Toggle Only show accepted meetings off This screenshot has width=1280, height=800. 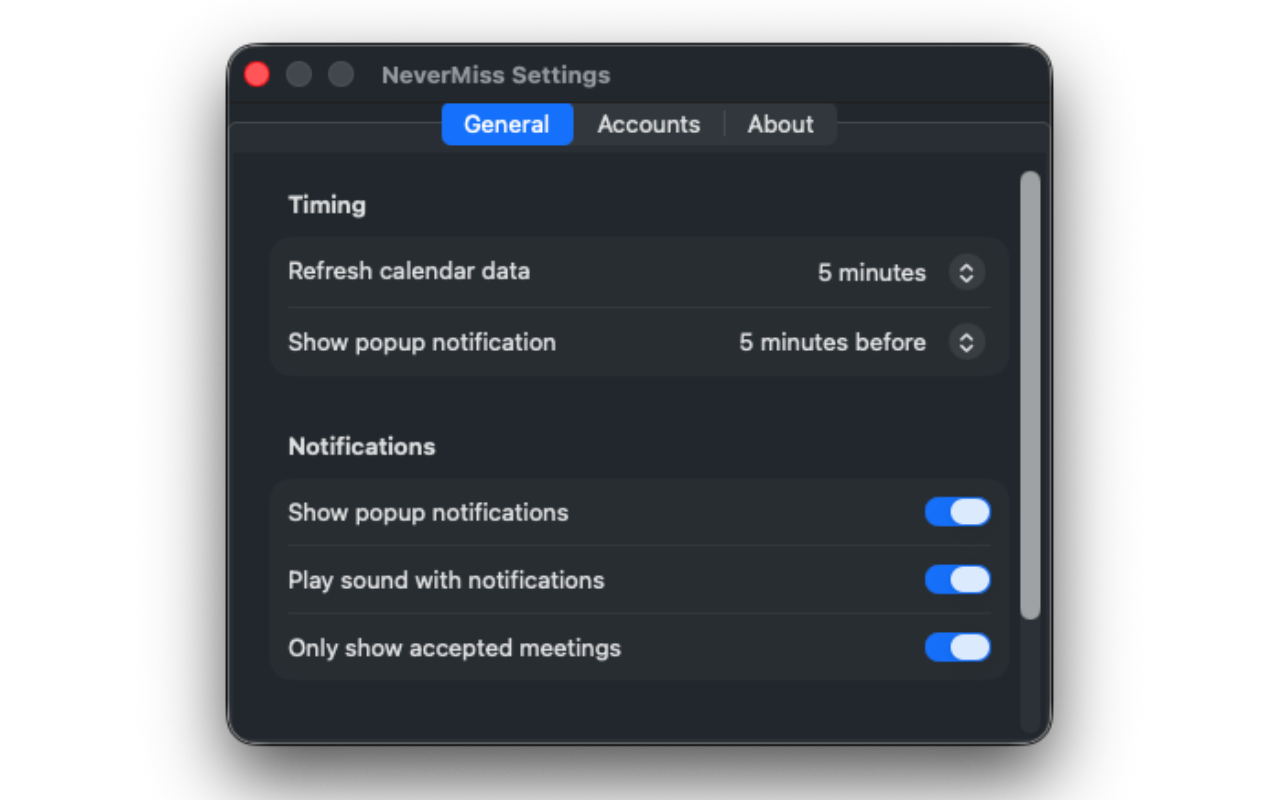click(x=957, y=648)
